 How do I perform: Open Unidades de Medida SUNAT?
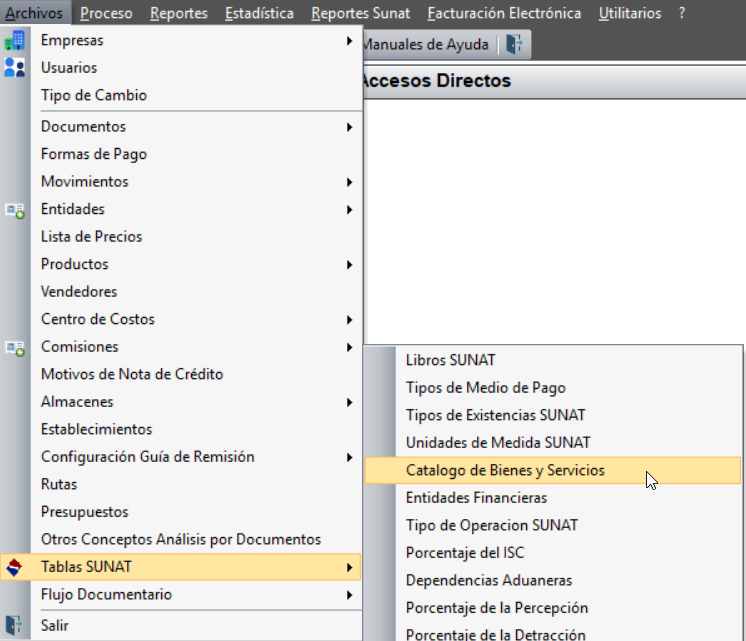553,443
